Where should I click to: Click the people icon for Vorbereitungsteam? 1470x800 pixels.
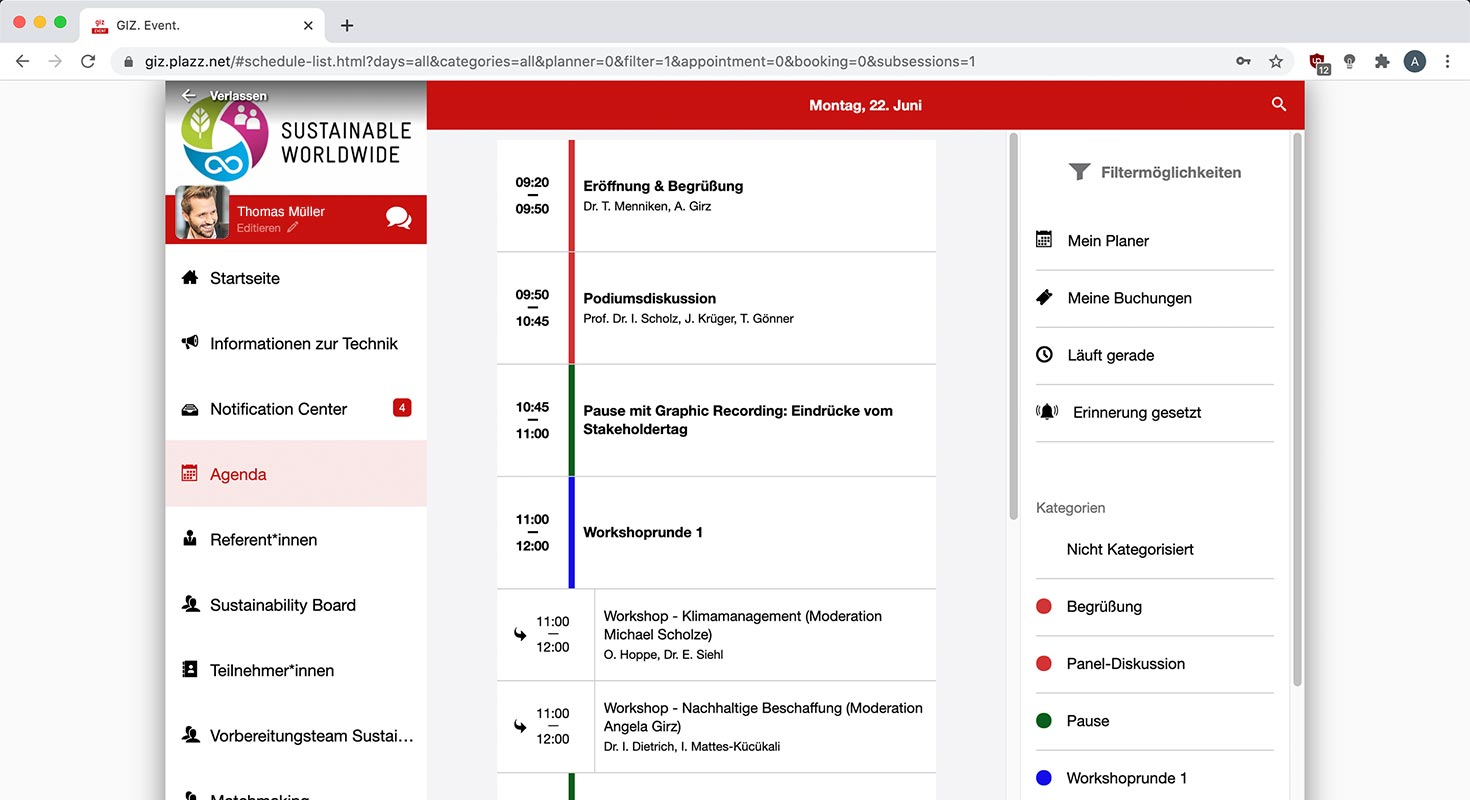click(x=190, y=735)
